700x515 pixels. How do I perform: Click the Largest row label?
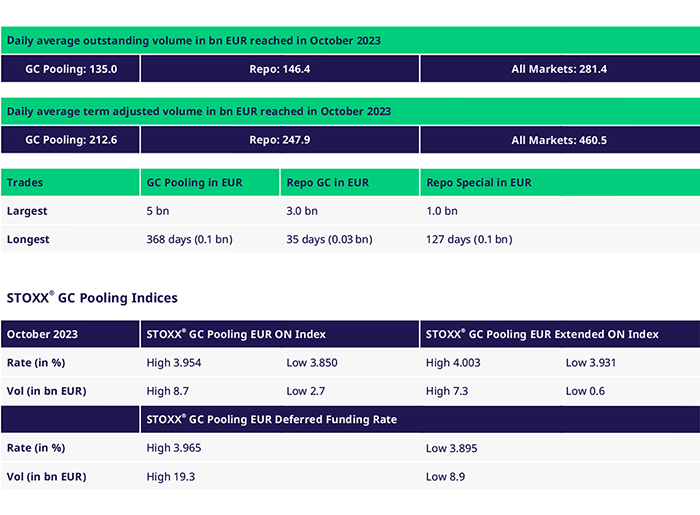click(x=27, y=211)
